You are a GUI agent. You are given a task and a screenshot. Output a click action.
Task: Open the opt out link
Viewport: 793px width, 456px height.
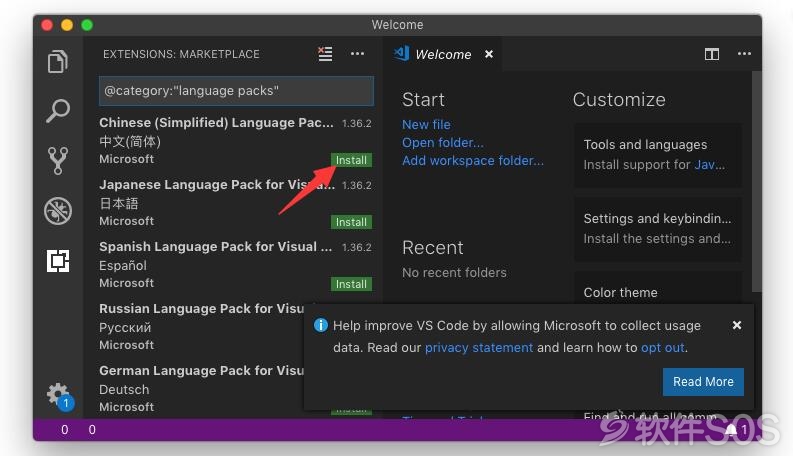(x=663, y=348)
